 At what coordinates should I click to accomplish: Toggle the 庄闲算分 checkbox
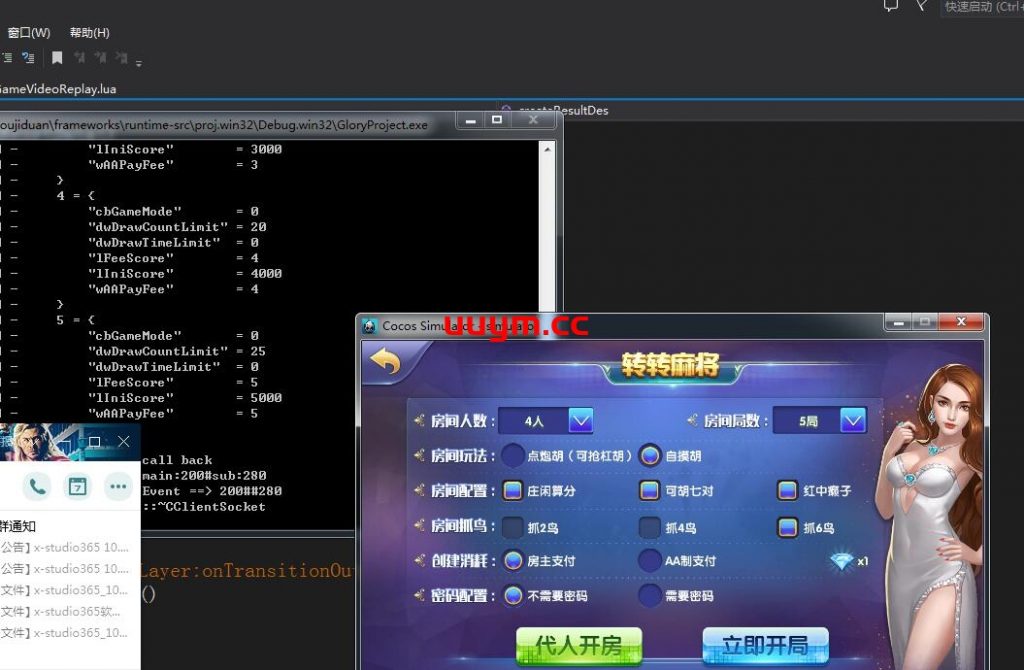tap(513, 490)
